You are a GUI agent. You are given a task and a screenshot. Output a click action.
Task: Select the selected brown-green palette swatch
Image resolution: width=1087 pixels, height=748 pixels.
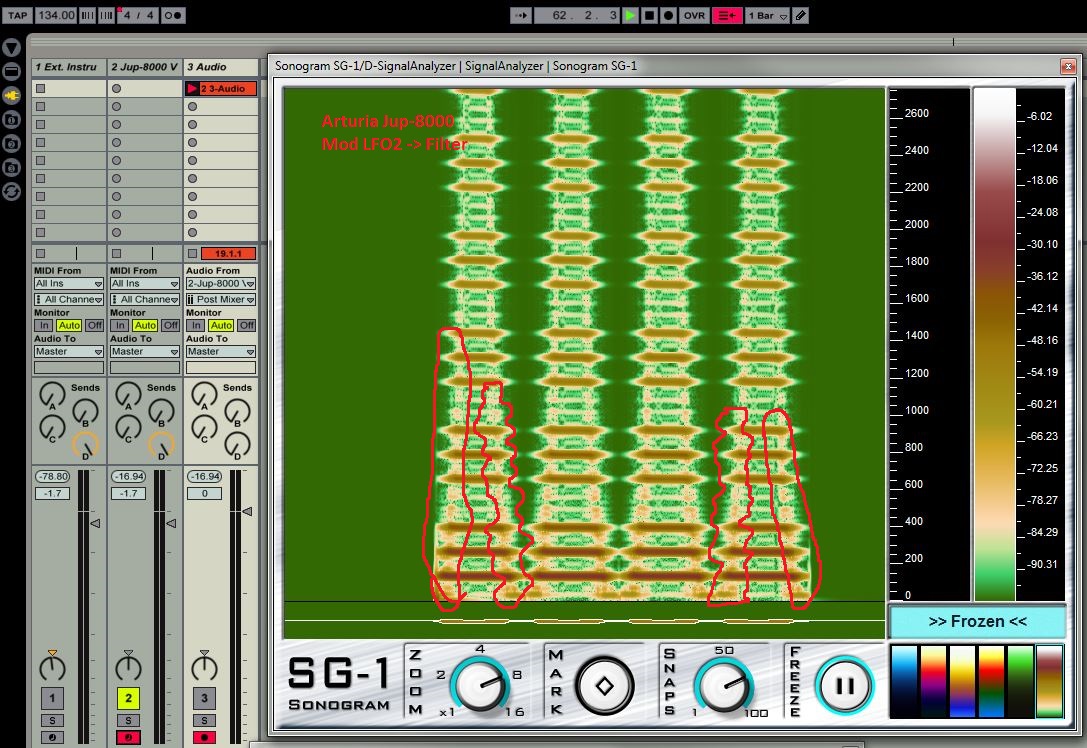pos(1050,681)
